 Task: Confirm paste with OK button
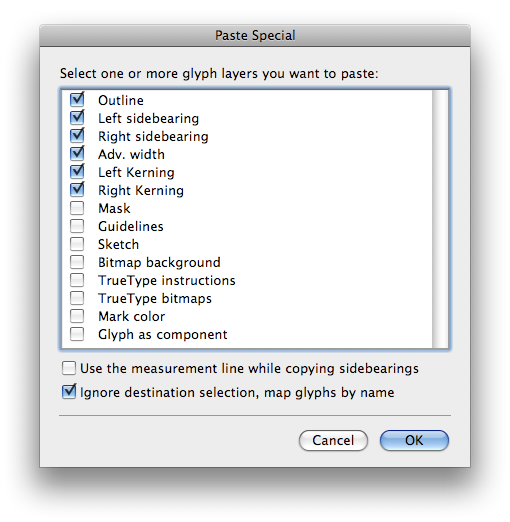coord(414,440)
